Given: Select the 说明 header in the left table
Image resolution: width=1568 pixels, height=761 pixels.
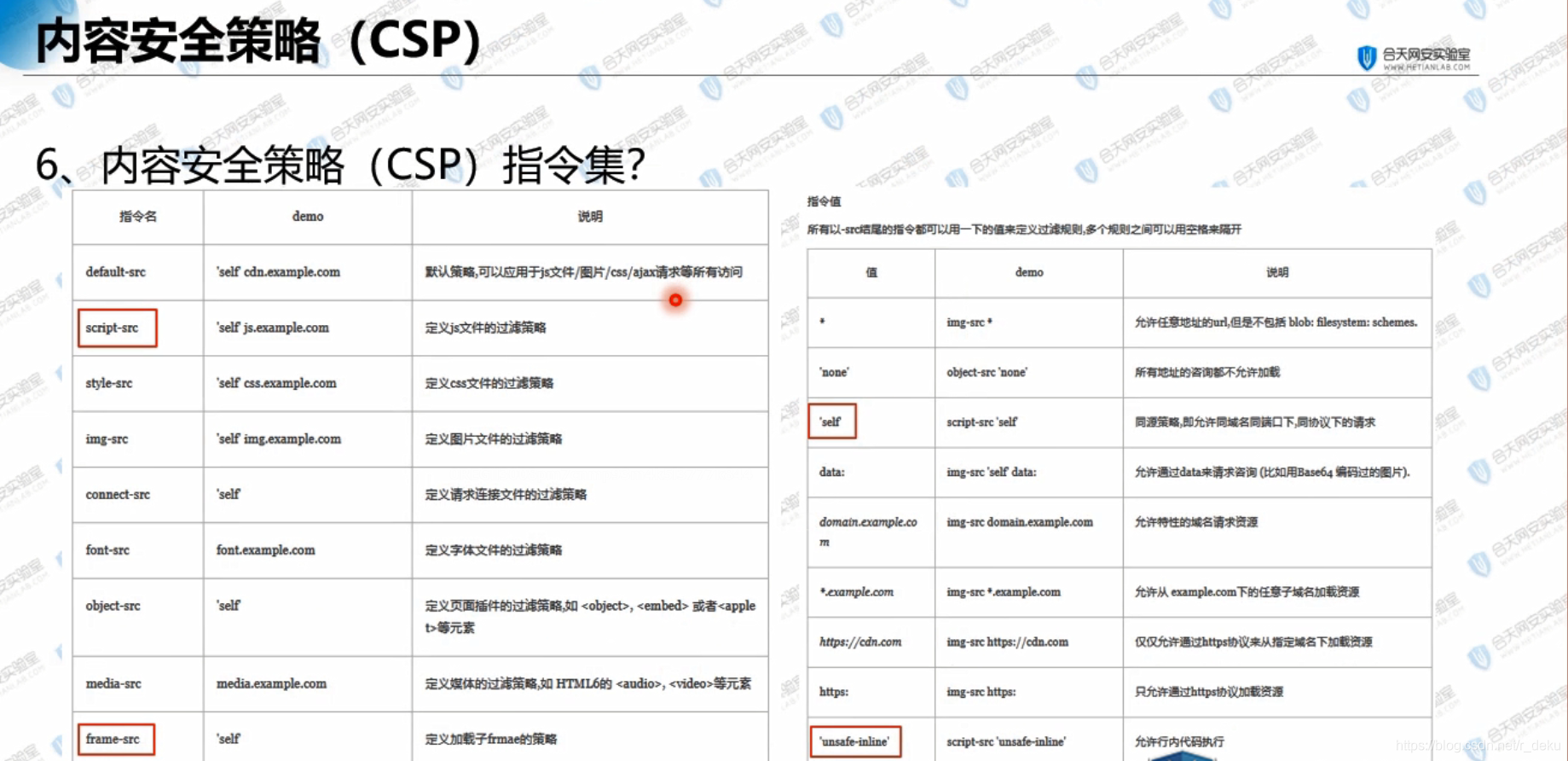Looking at the screenshot, I should click(590, 217).
